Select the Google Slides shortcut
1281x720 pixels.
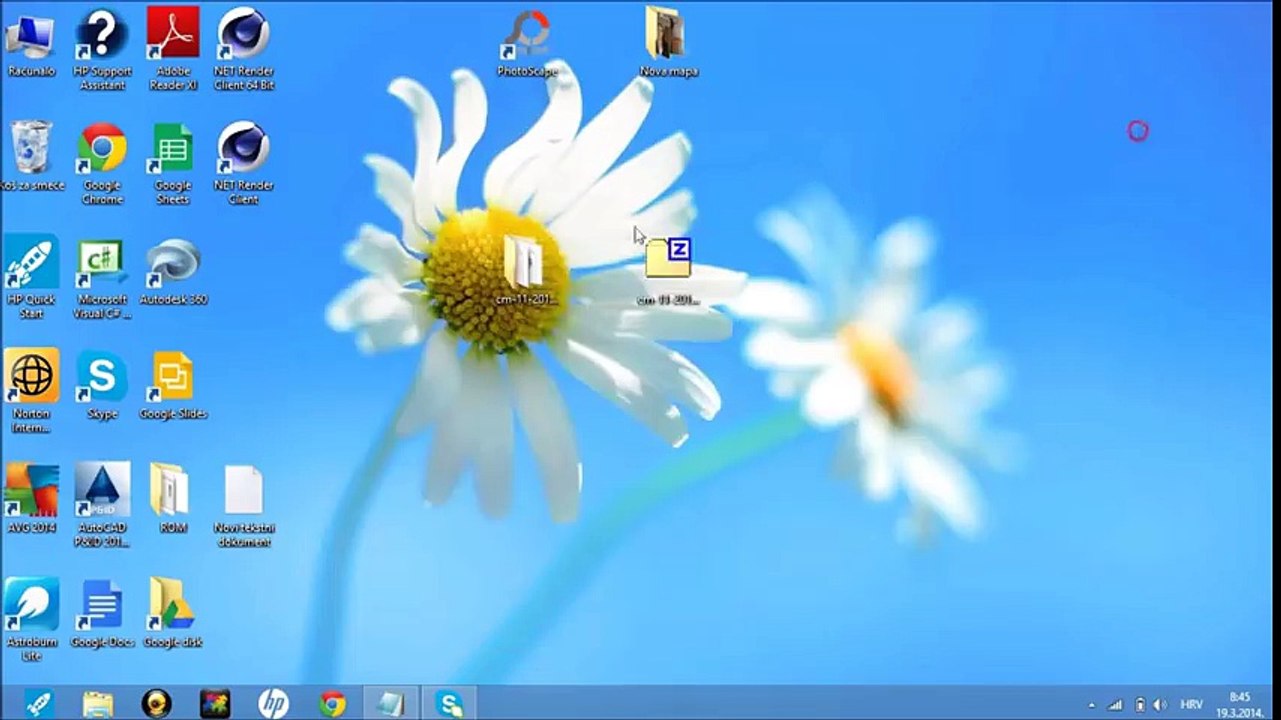point(173,386)
